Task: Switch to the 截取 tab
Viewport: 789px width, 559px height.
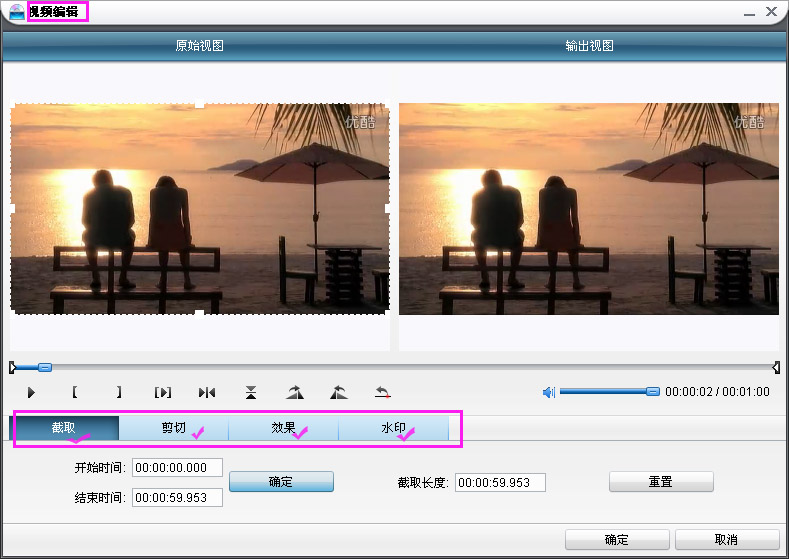Action: click(x=64, y=428)
